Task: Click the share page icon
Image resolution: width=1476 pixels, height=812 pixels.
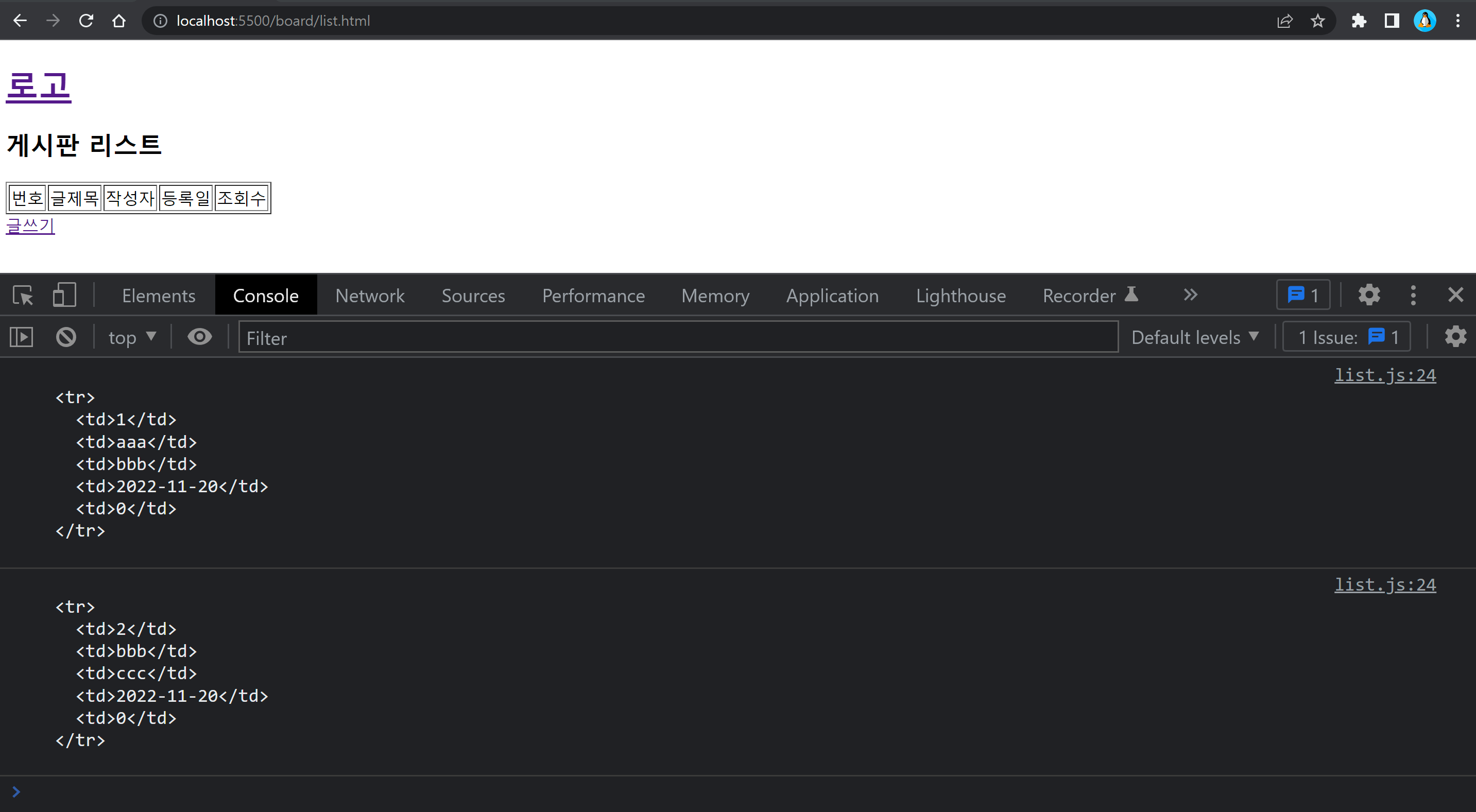Action: (x=1284, y=21)
